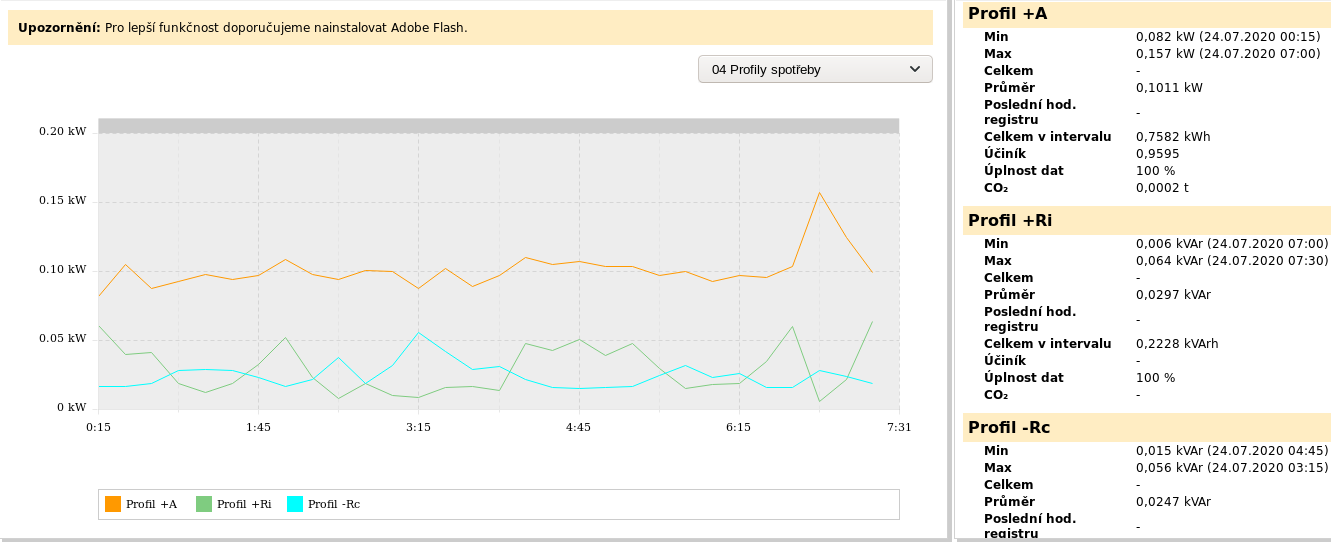The image size is (1331, 542).
Task: Click the 0.15 kW label on the y-axis
Action: (x=63, y=200)
